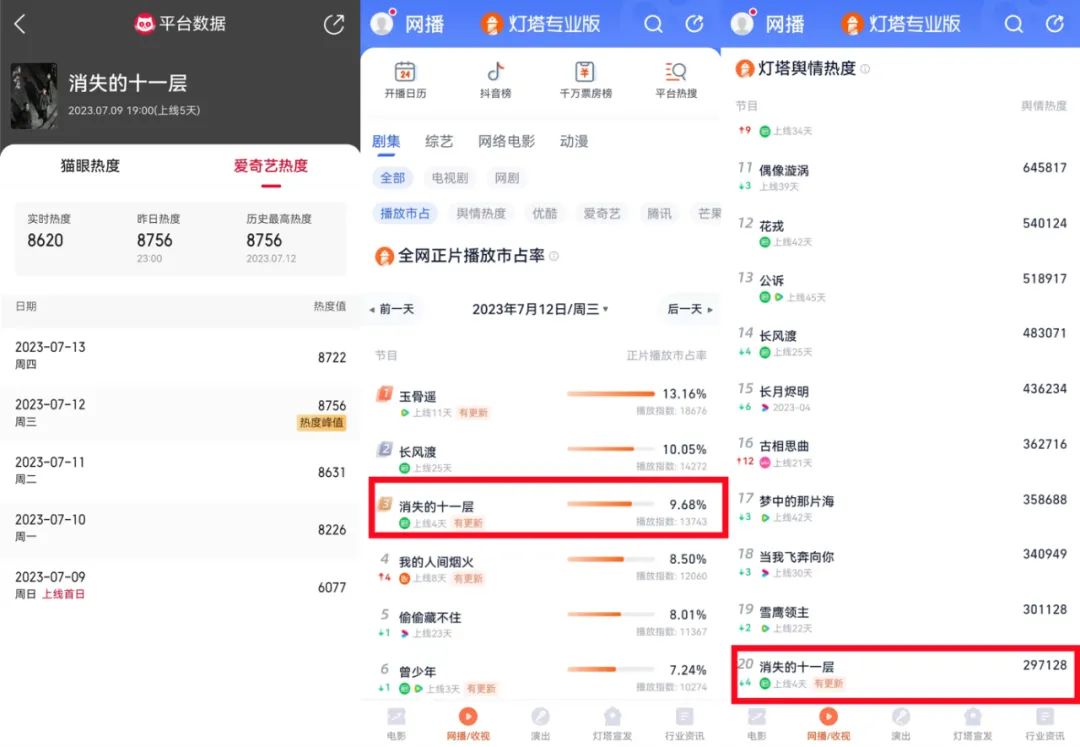
Task: Open 消失的十一层 in the market share list
Action: [548, 507]
